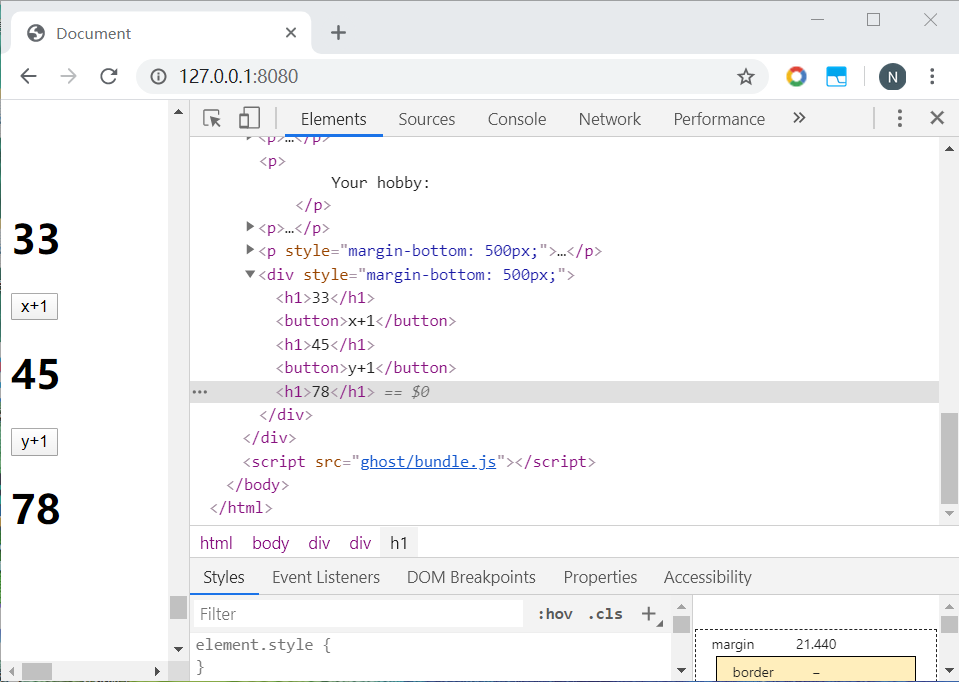Expand the collapsed p element above margin-bottom p

pos(250,227)
